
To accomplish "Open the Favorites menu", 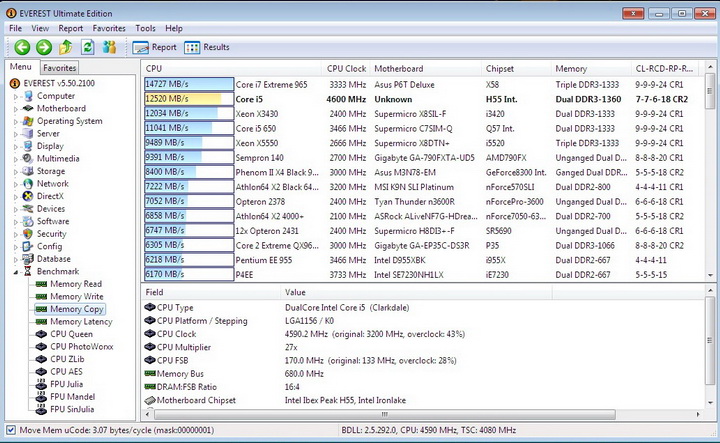I will click(x=109, y=28).
